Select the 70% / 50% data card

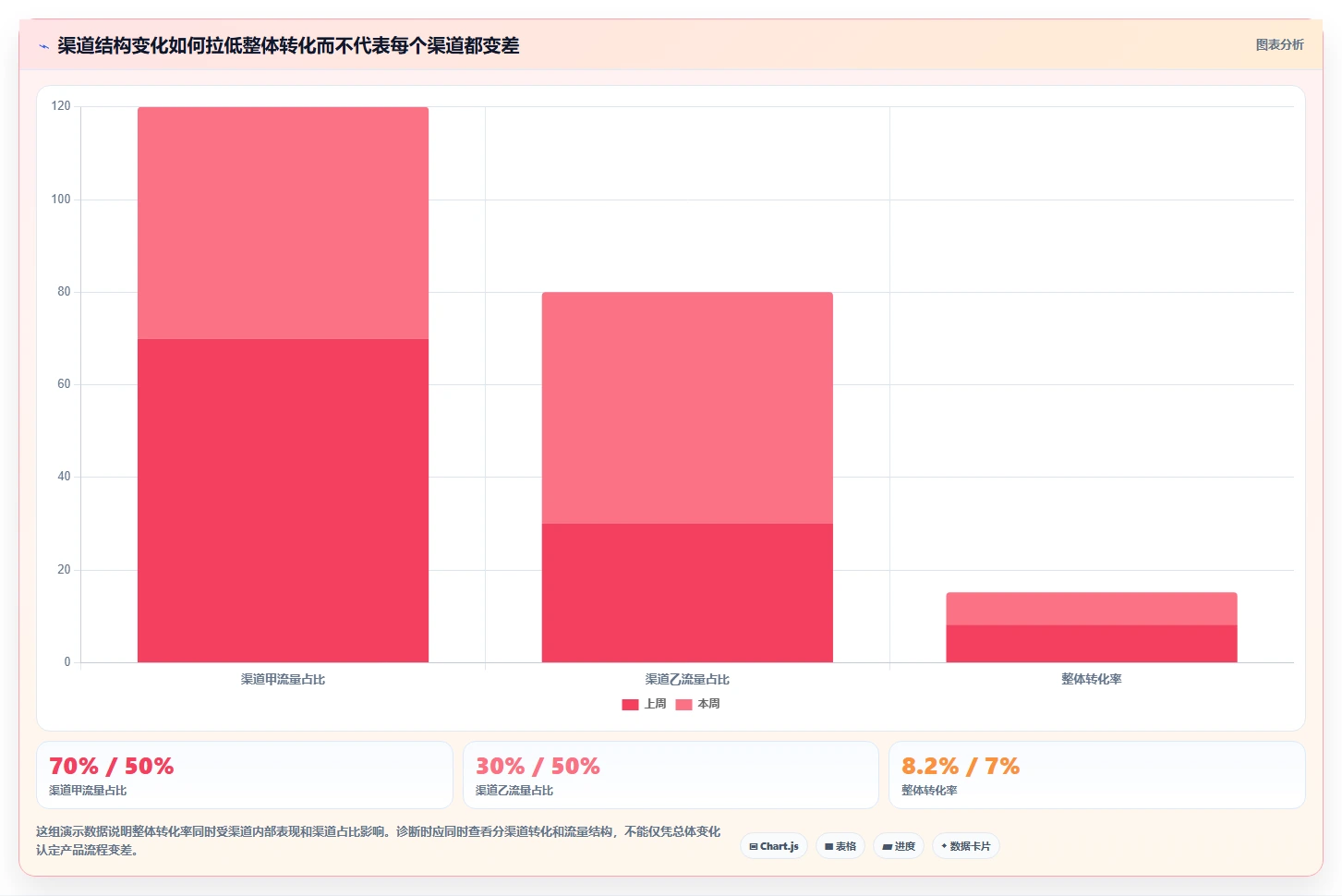tap(245, 775)
